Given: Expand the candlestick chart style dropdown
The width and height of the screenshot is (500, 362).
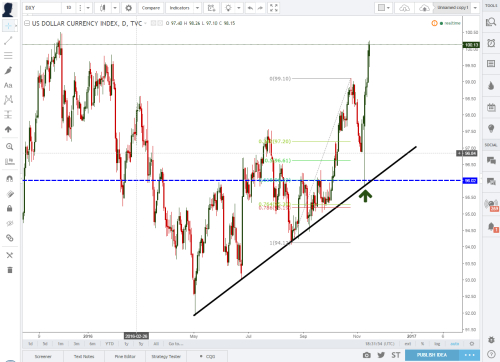Looking at the screenshot, I should tap(115, 8).
